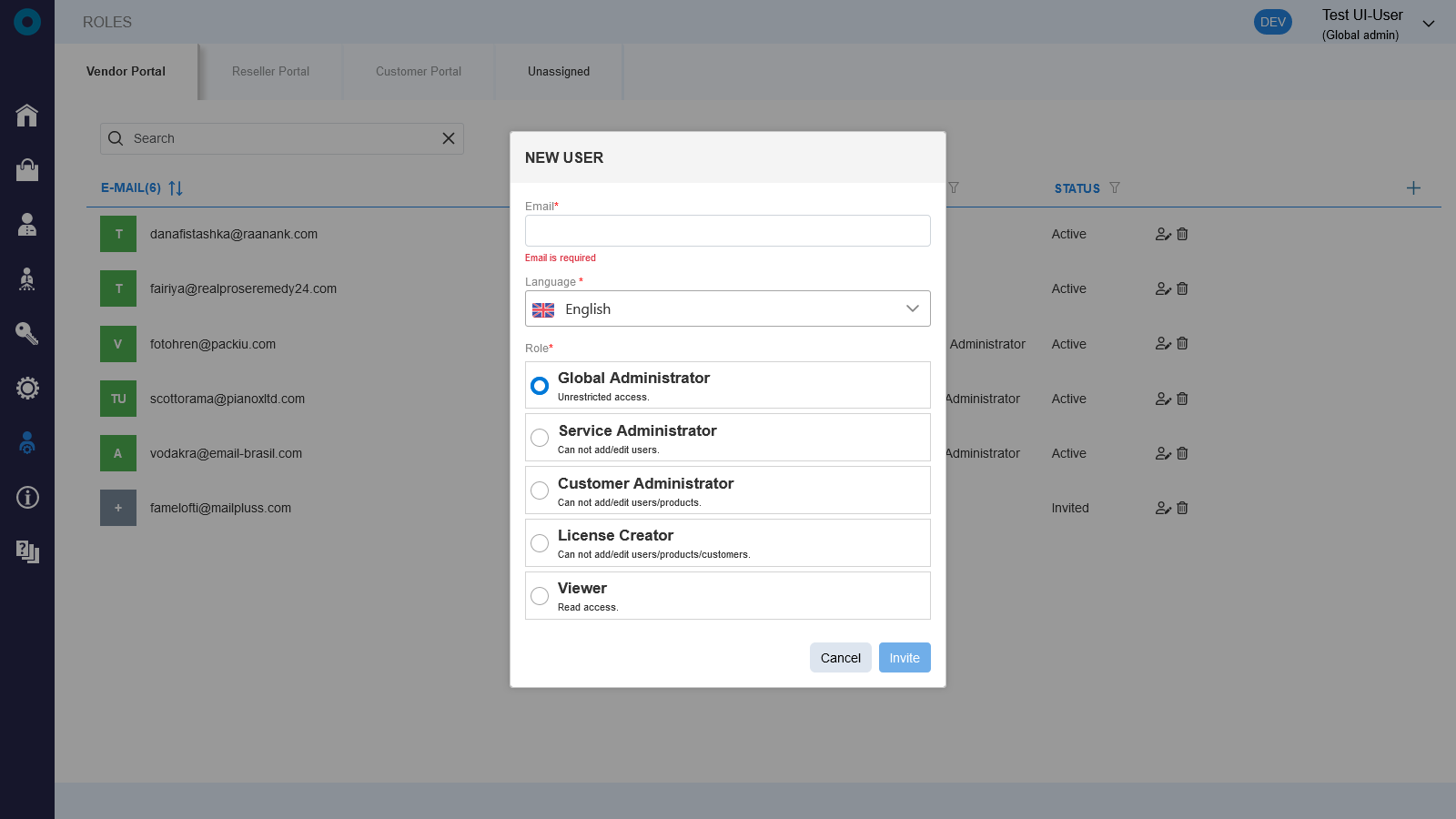Open the Help pages icon at sidebar bottom
This screenshot has width=1456, height=819.
click(27, 552)
